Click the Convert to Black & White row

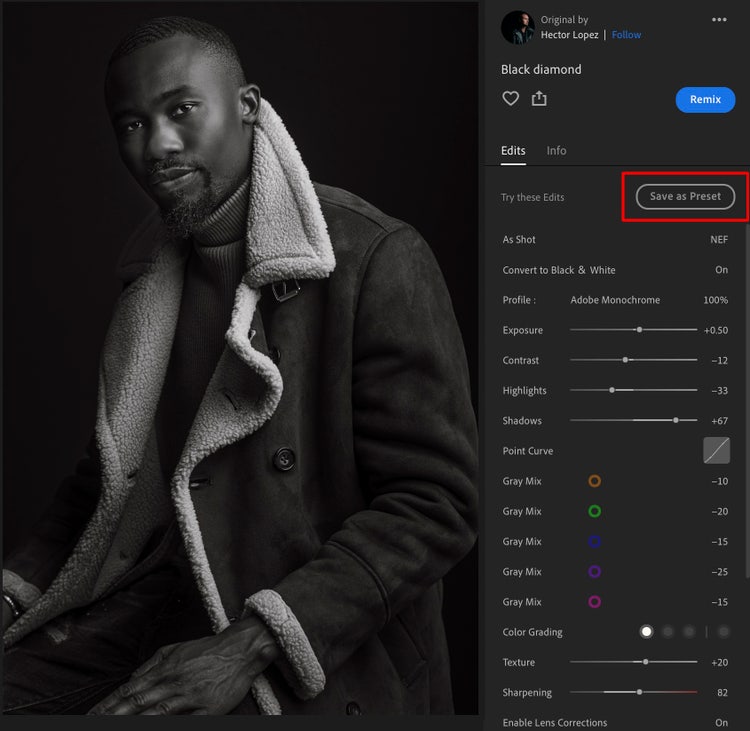615,270
